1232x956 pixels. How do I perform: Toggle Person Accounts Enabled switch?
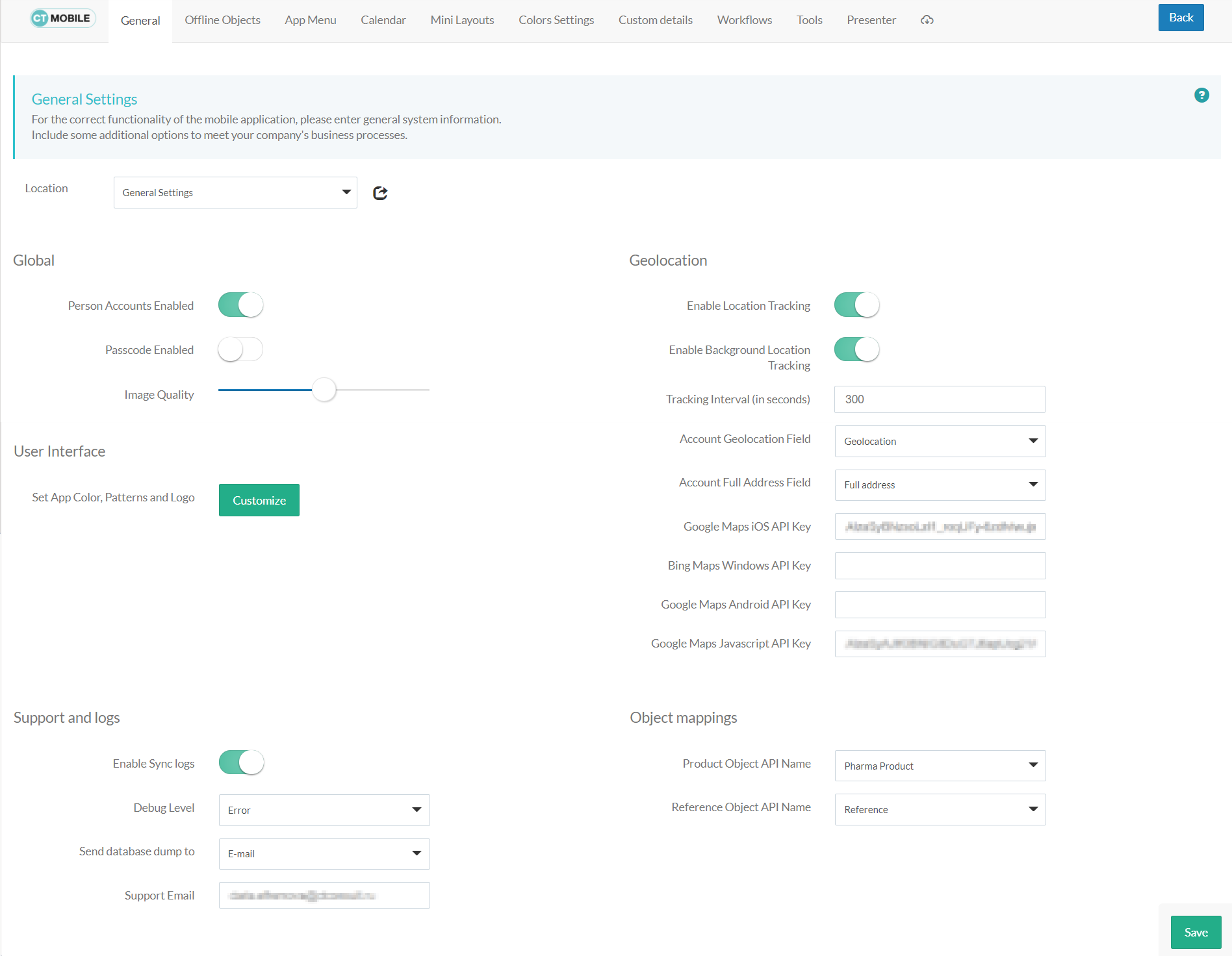(x=240, y=305)
